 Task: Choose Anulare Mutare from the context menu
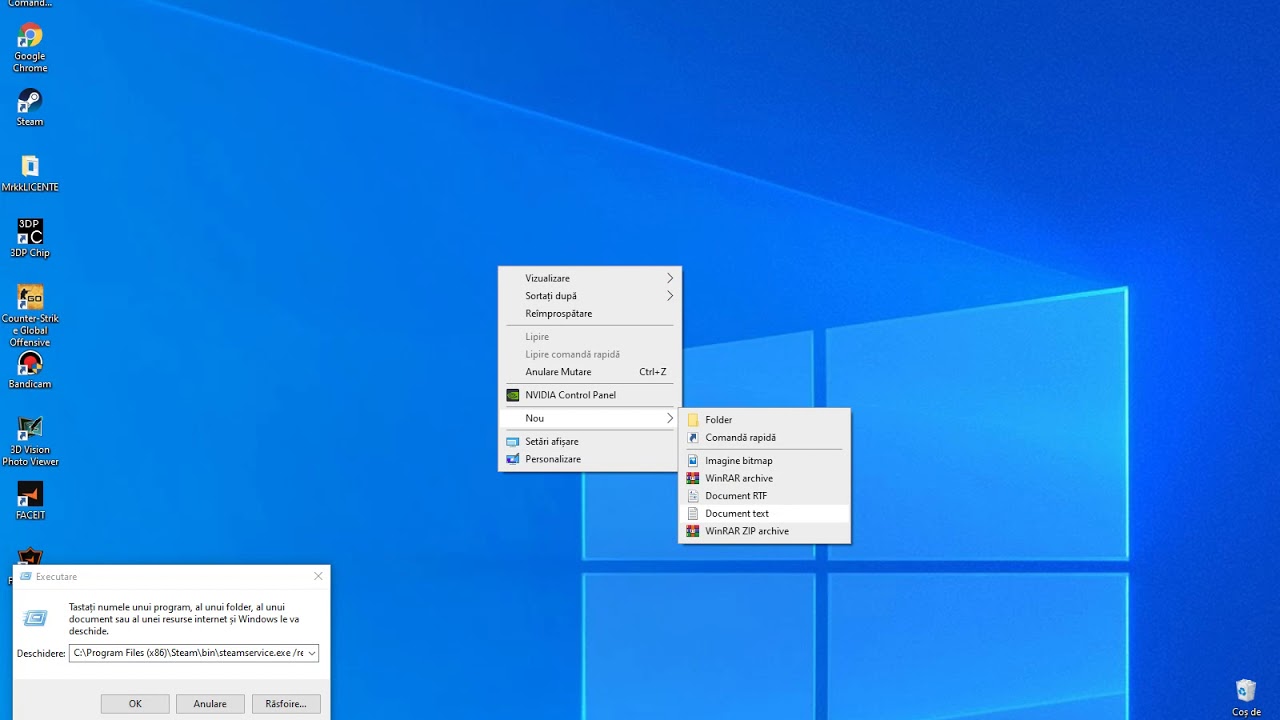(x=590, y=372)
